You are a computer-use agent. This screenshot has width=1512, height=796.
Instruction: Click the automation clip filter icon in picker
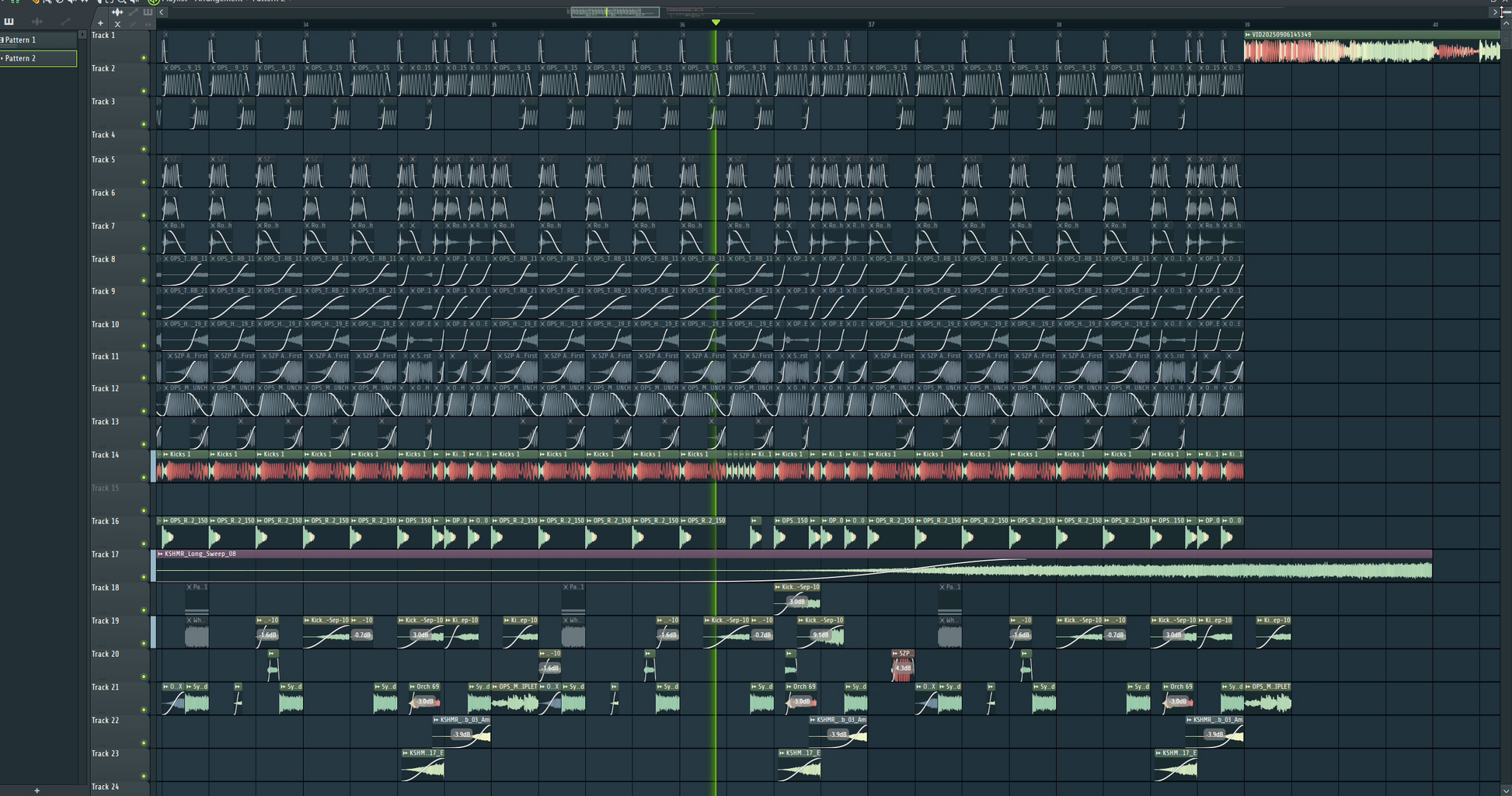tap(65, 22)
